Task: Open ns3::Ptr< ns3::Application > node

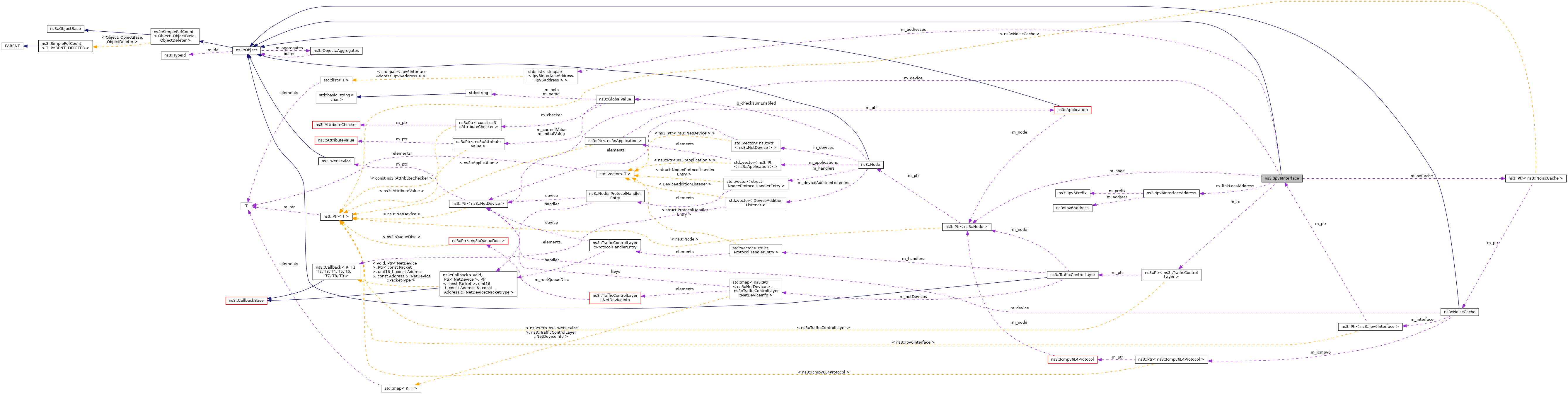Action: (x=614, y=141)
